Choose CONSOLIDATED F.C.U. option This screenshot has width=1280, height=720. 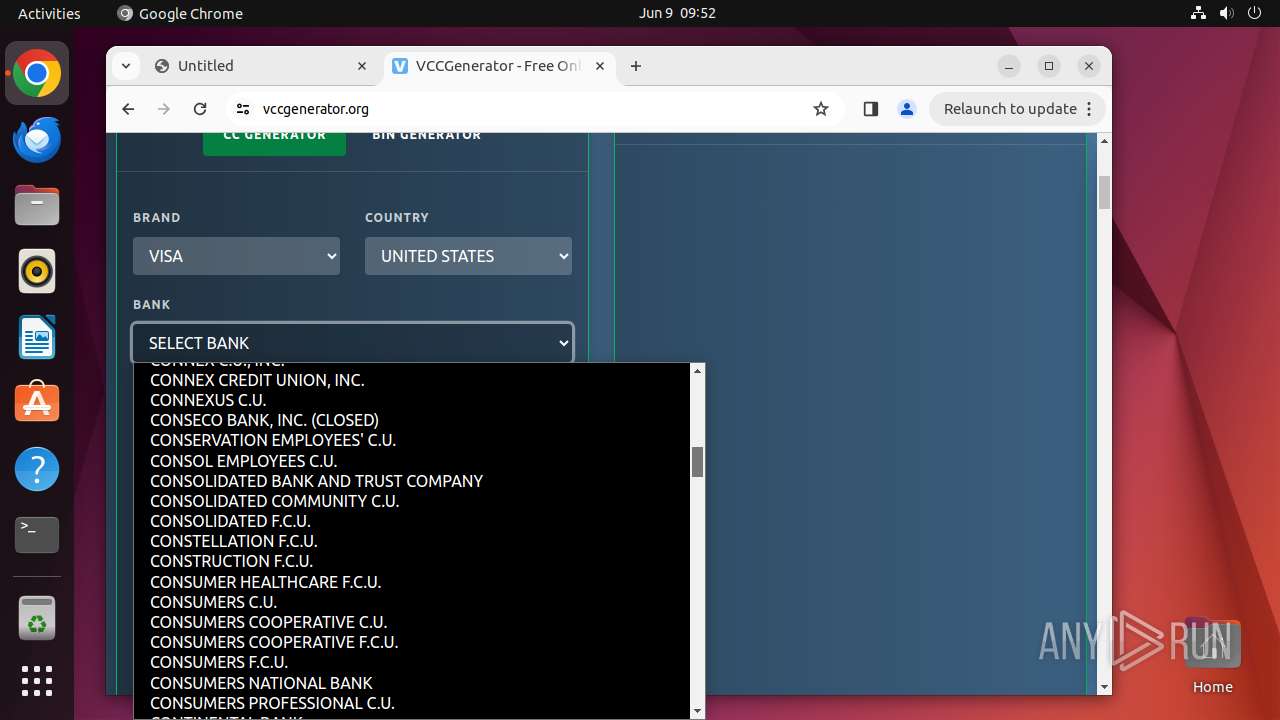pos(412,521)
